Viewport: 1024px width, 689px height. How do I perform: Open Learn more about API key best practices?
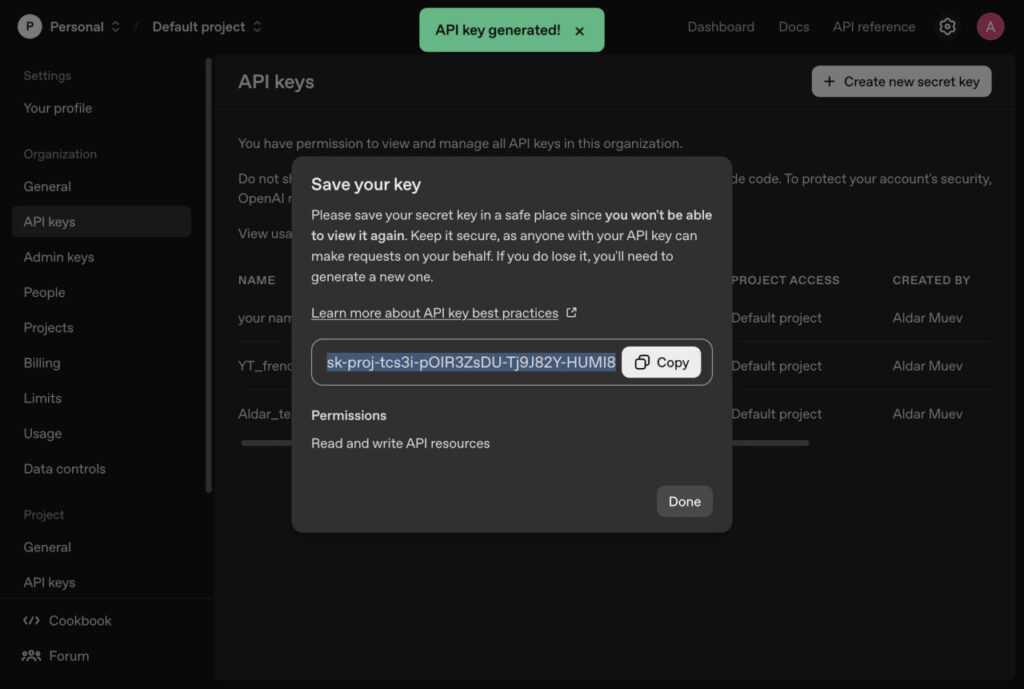[434, 313]
